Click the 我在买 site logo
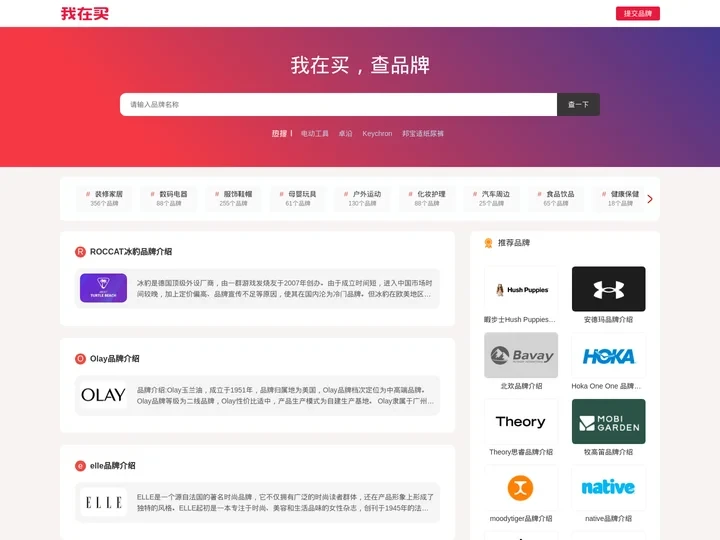The image size is (720, 540). [85, 14]
